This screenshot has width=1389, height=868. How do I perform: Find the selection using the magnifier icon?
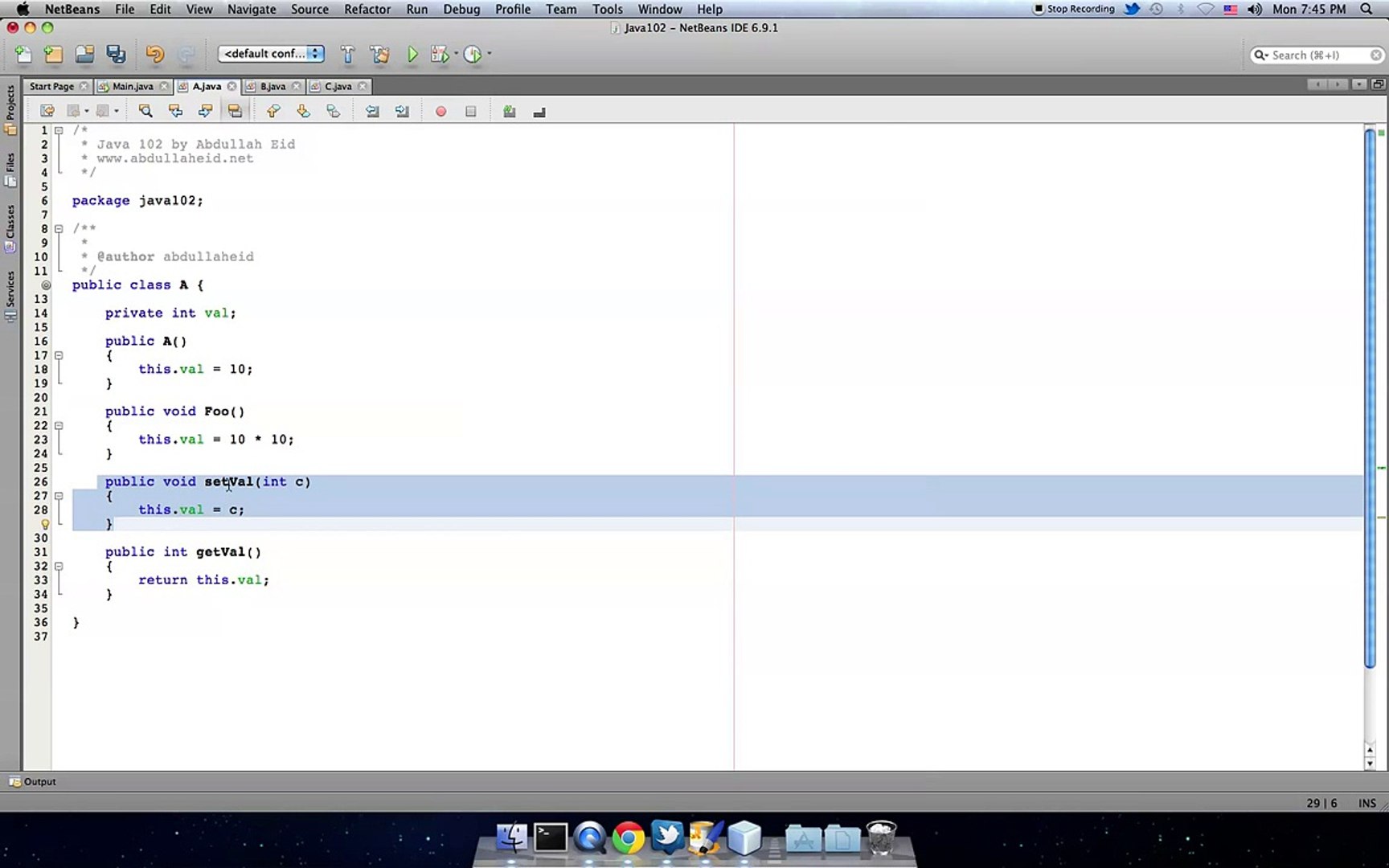pyautogui.click(x=145, y=112)
